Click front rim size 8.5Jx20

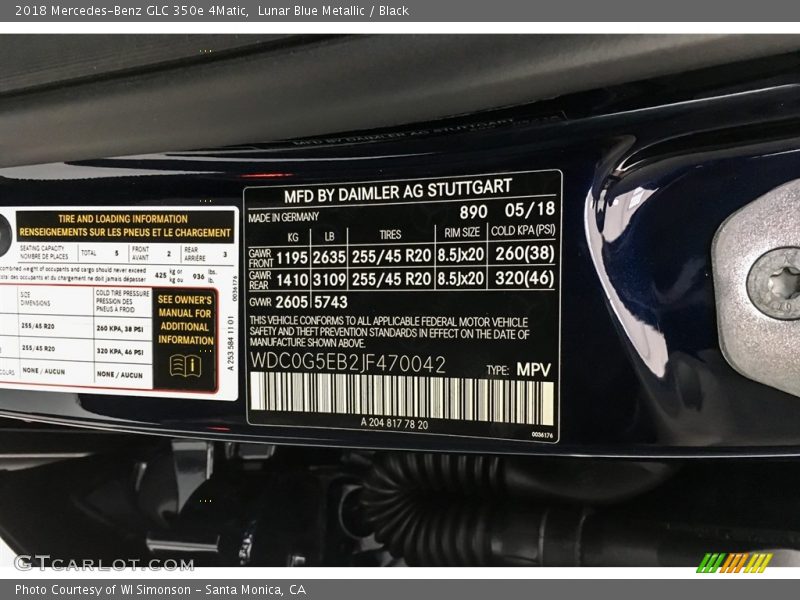coord(460,255)
